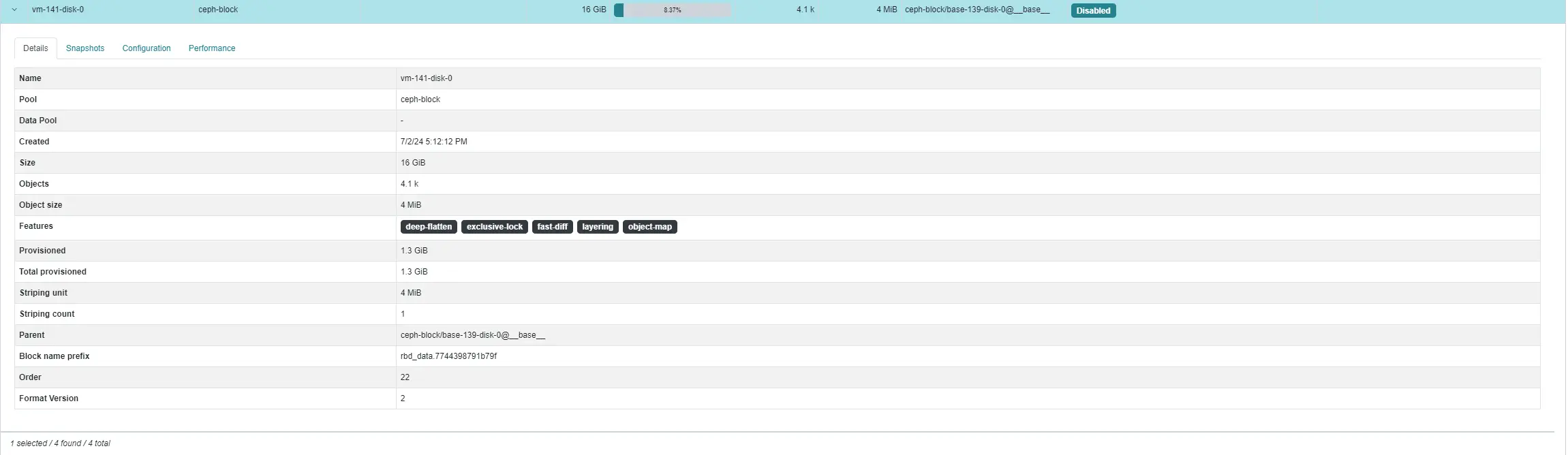Select vm-141-disk-0 name in the highlighted row
This screenshot has width=1568, height=455.
point(58,10)
